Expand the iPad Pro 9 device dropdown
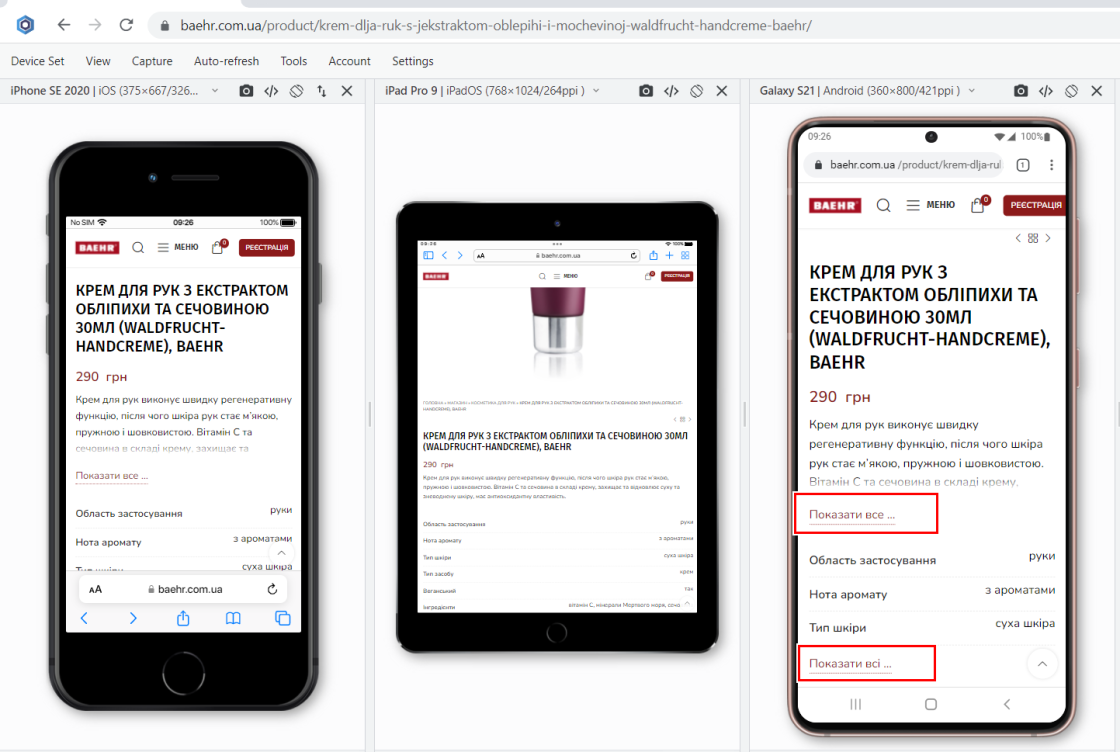The width and height of the screenshot is (1120, 752). point(596,91)
